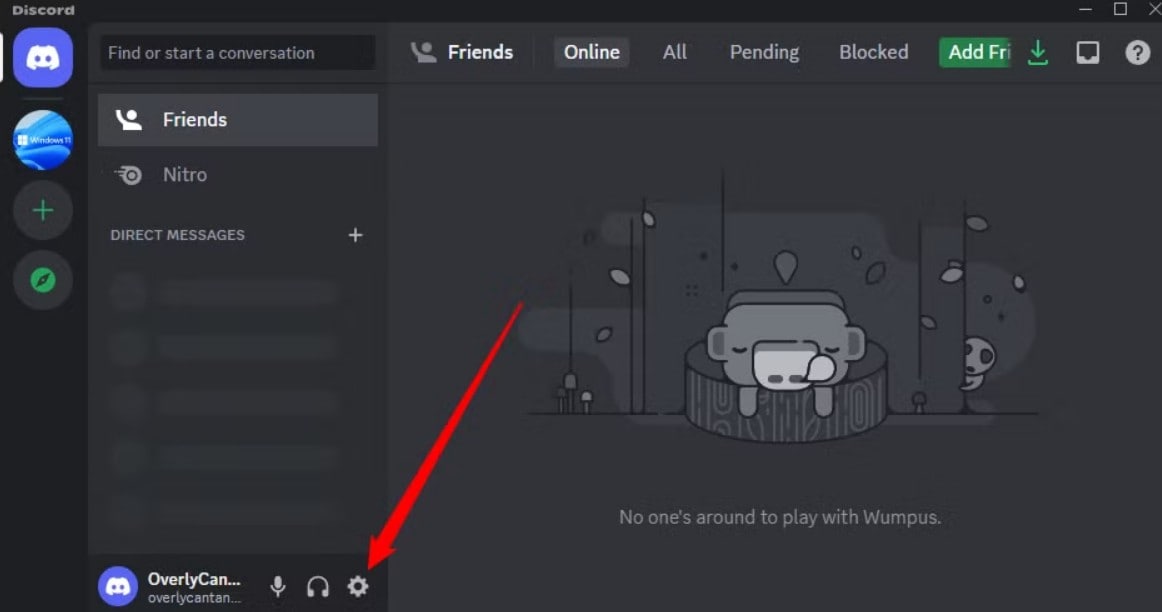Click the green download apps icon
This screenshot has width=1162, height=612.
[1038, 53]
